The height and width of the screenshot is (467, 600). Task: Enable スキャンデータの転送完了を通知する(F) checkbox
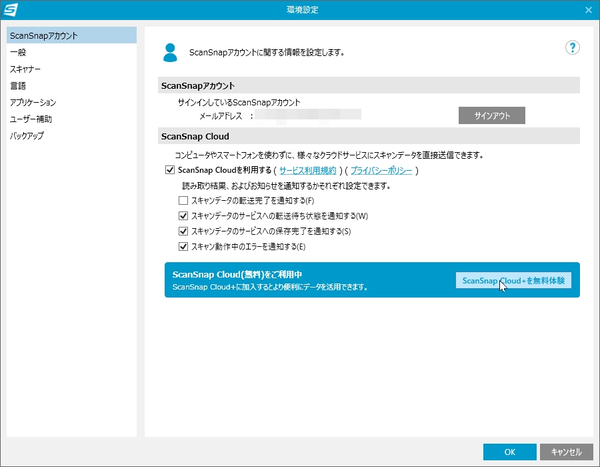(x=183, y=201)
